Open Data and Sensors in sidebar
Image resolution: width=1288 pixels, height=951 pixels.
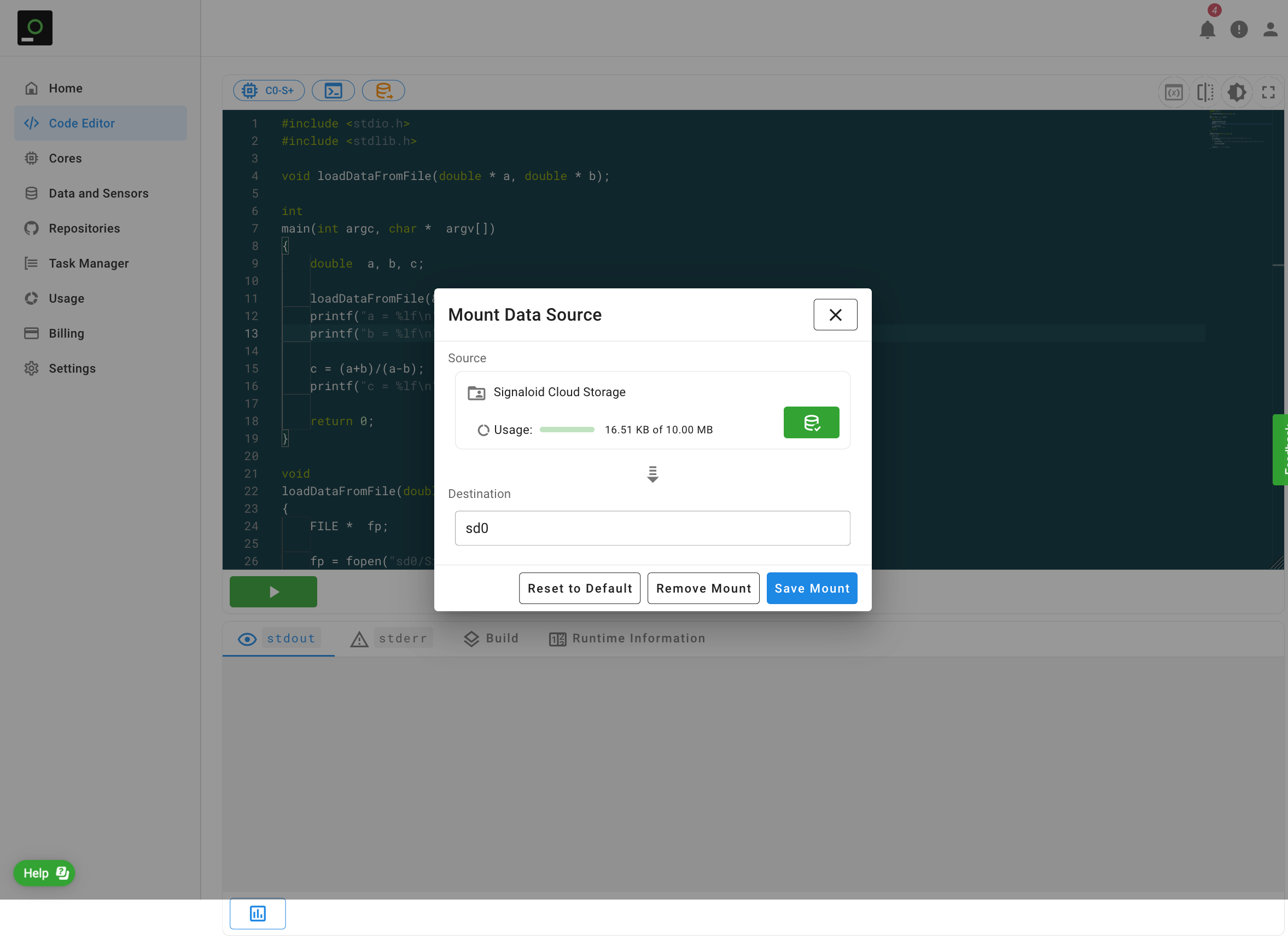click(98, 193)
